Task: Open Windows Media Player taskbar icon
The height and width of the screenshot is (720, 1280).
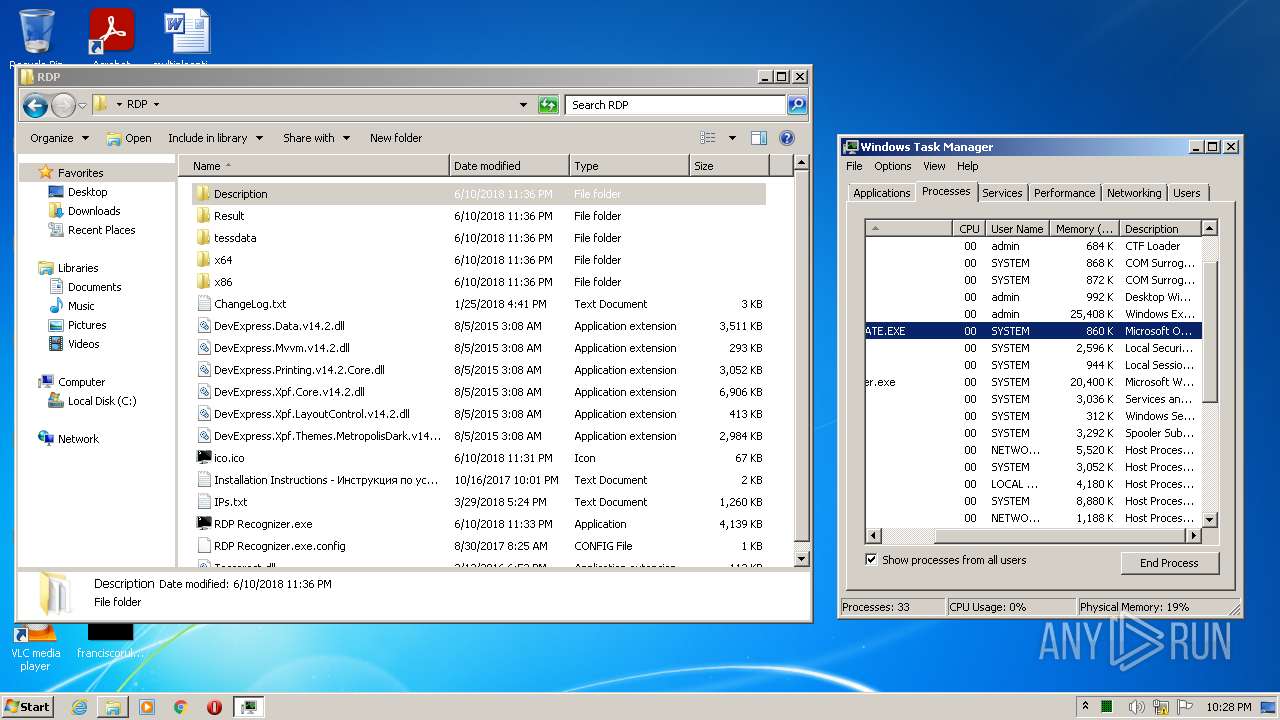Action: pos(147,707)
